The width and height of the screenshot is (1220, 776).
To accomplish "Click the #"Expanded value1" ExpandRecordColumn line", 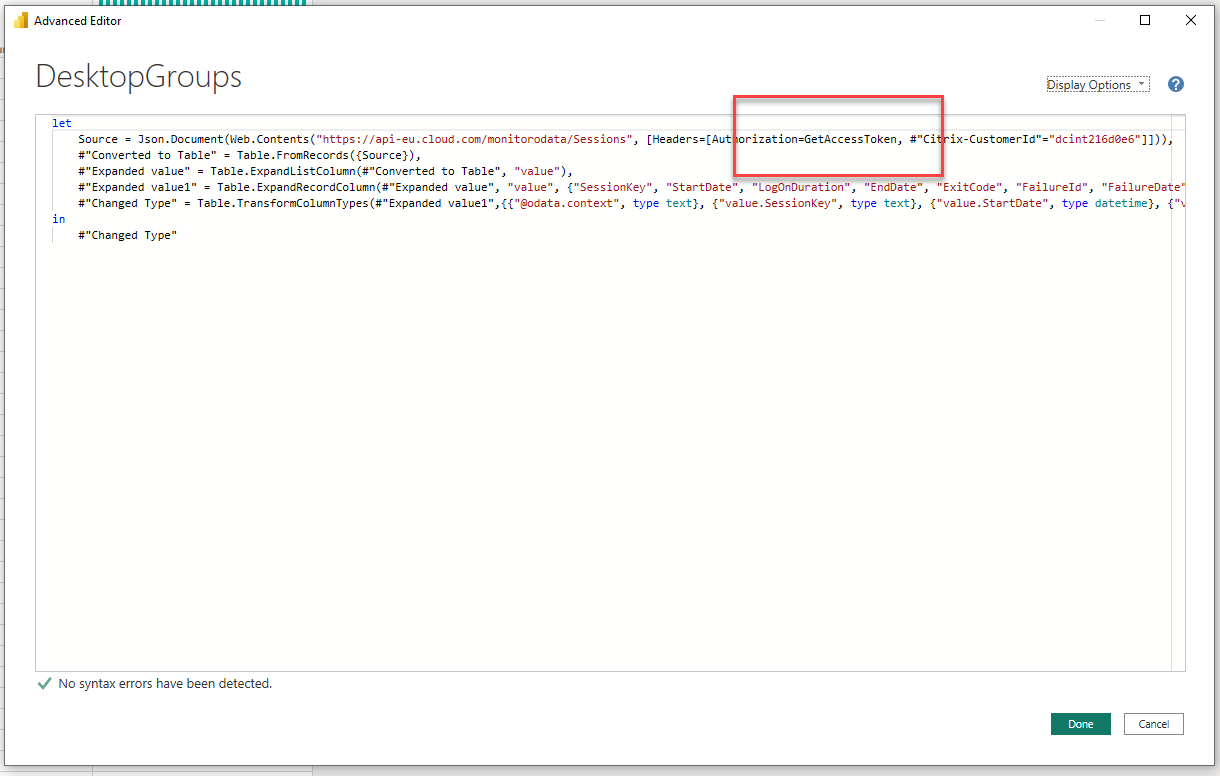I will [x=631, y=187].
